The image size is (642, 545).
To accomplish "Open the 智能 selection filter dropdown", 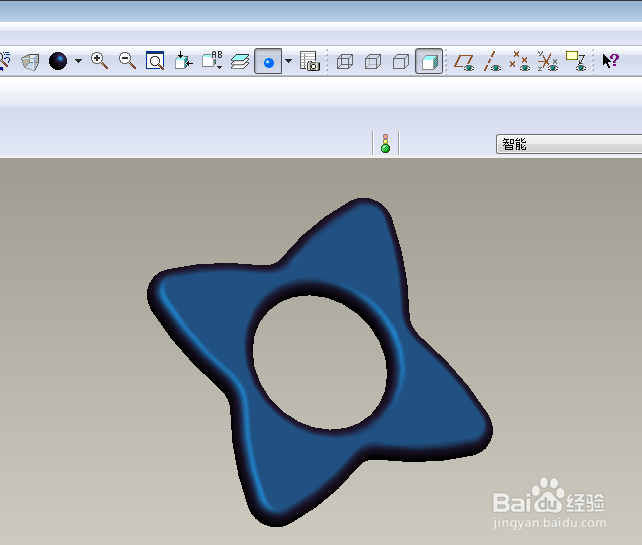I will 569,144.
